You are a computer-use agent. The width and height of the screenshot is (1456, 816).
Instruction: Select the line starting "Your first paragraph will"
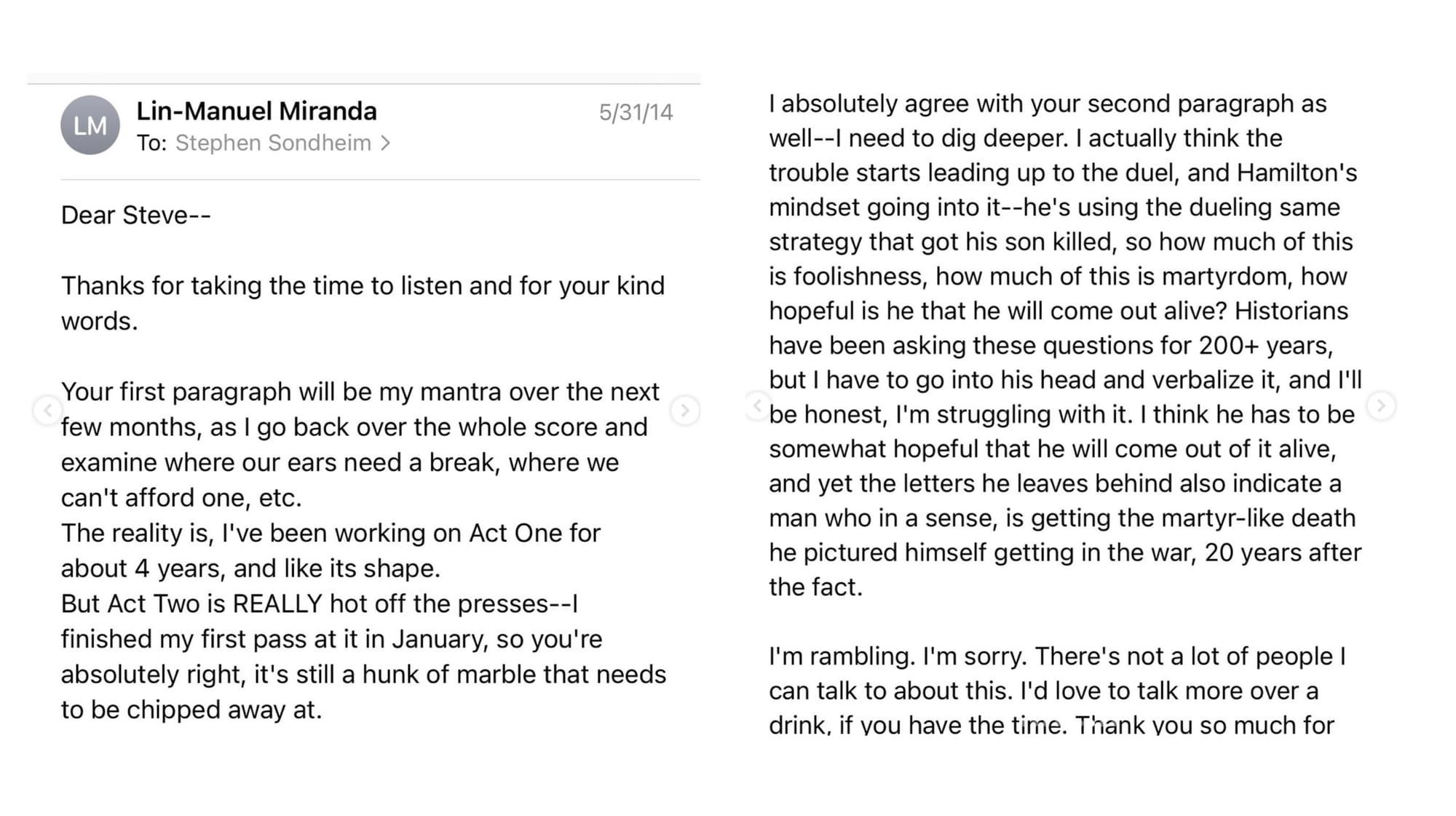click(x=360, y=392)
